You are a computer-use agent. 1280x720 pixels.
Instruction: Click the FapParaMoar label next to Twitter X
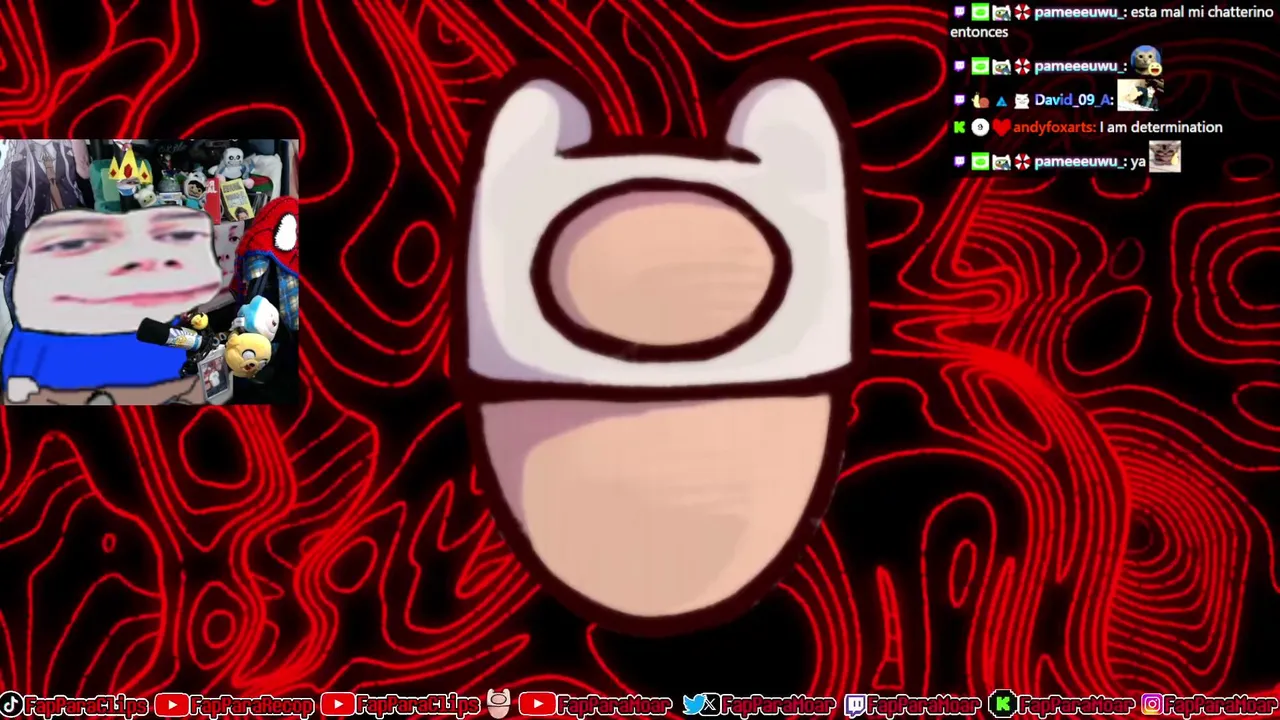(x=778, y=706)
